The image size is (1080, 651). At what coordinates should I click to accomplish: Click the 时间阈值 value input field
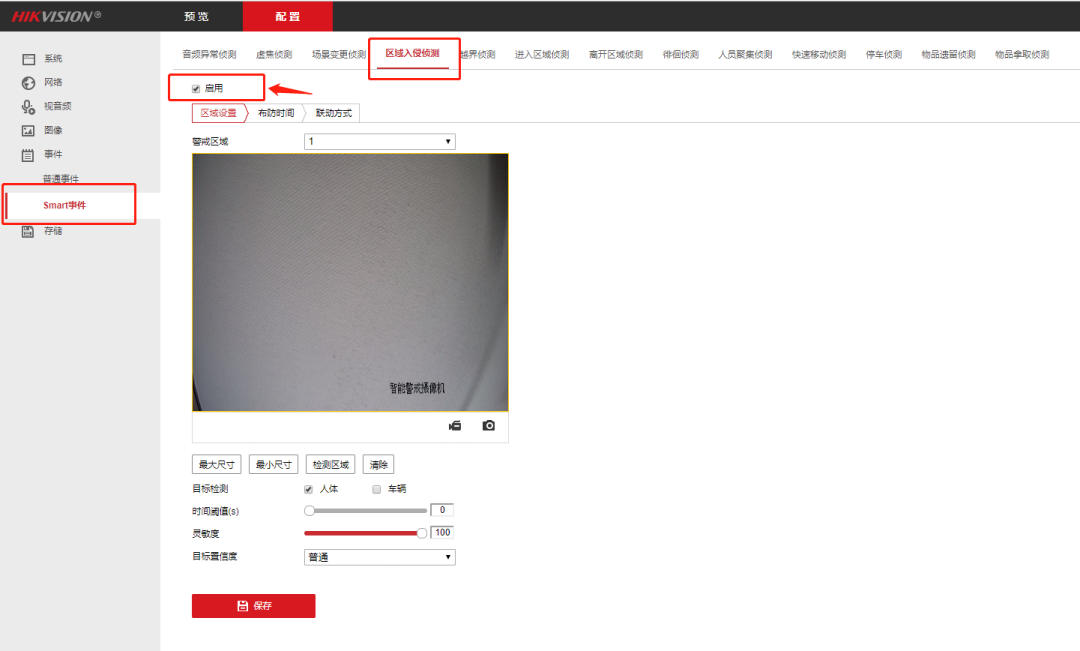click(442, 510)
